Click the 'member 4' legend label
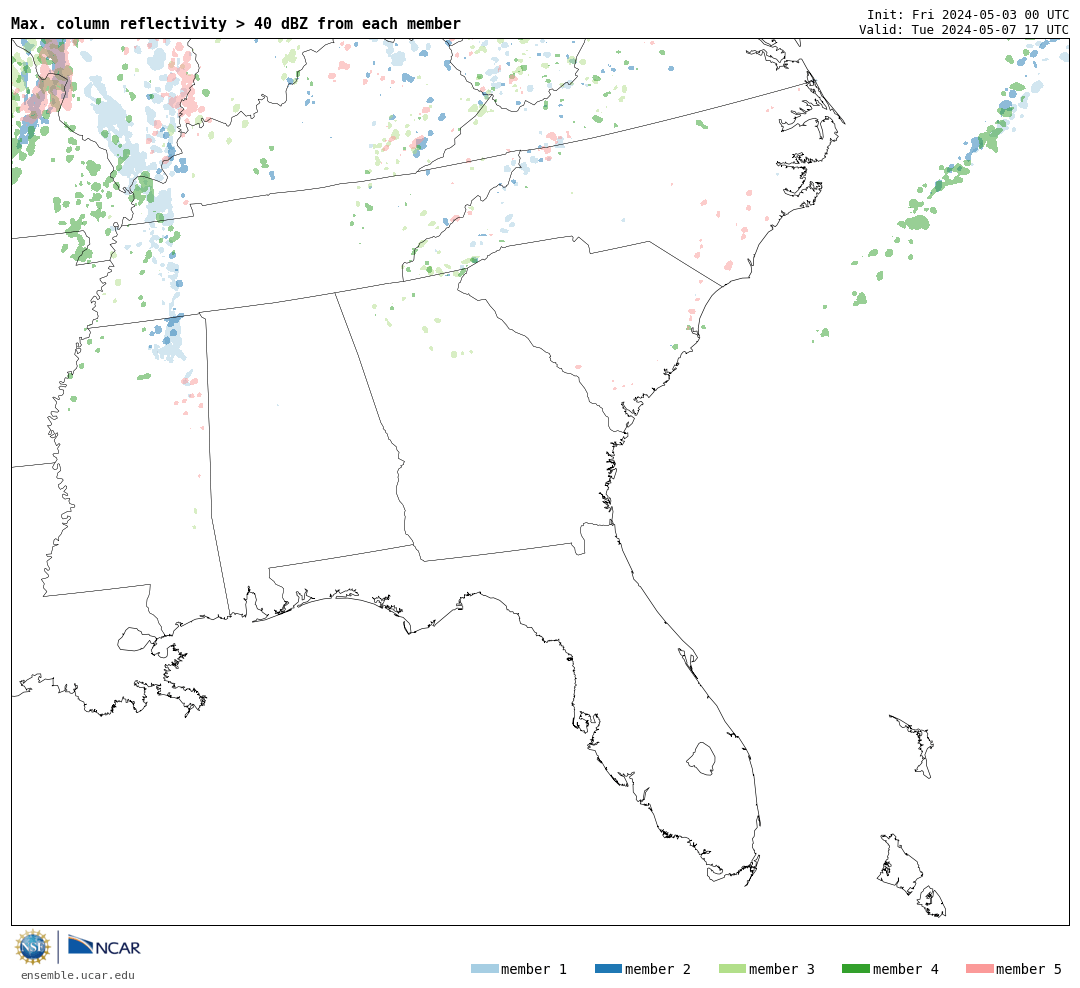 coord(905,969)
